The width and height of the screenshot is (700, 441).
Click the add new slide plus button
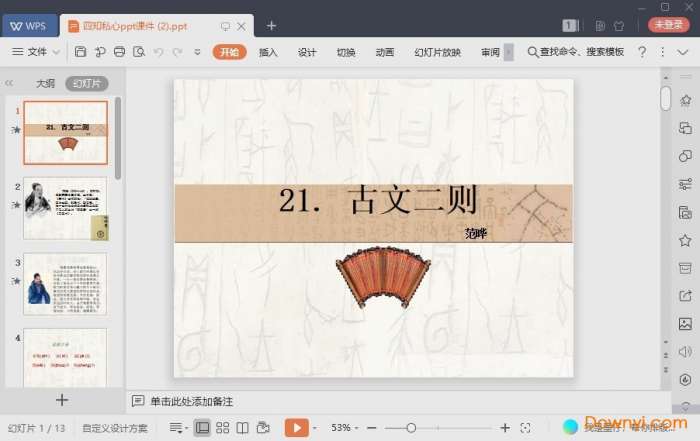click(62, 399)
